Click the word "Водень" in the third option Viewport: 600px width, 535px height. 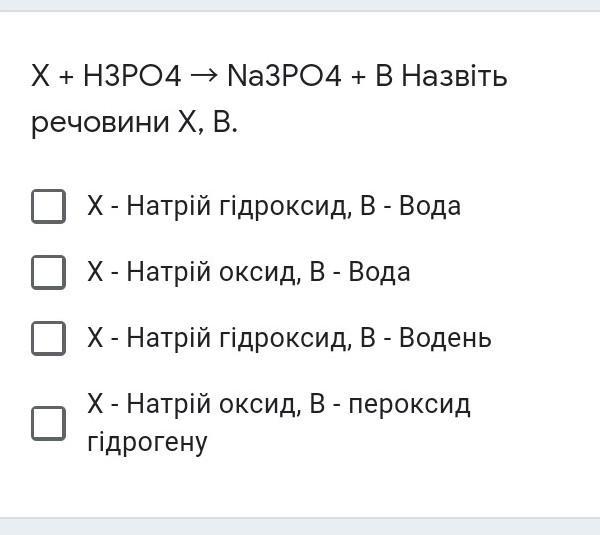445,338
